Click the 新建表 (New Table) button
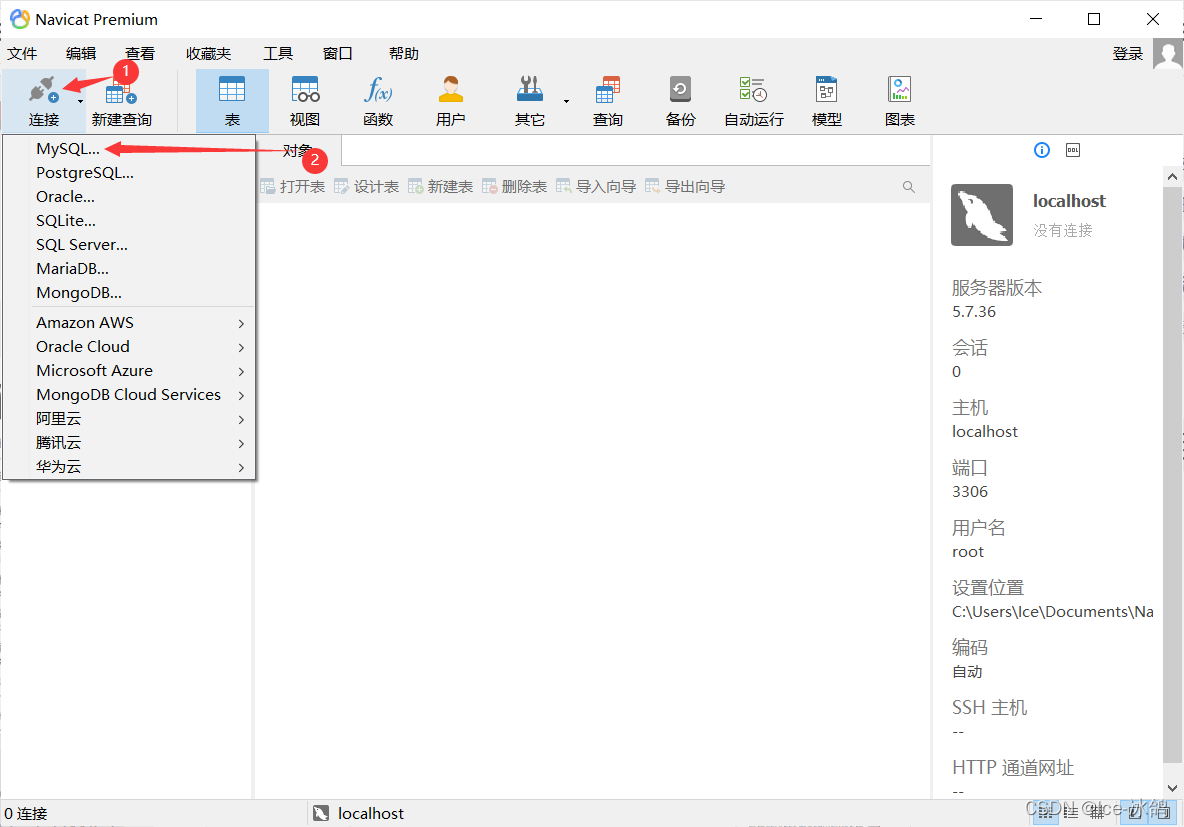The width and height of the screenshot is (1184, 827). pos(440,187)
